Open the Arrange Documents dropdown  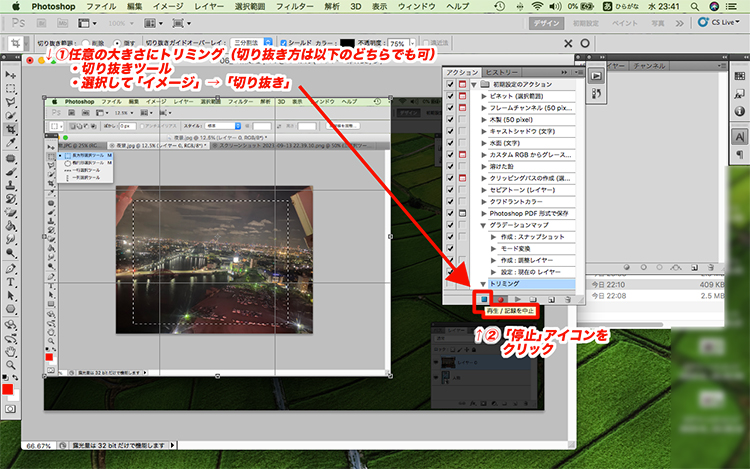coord(154,23)
